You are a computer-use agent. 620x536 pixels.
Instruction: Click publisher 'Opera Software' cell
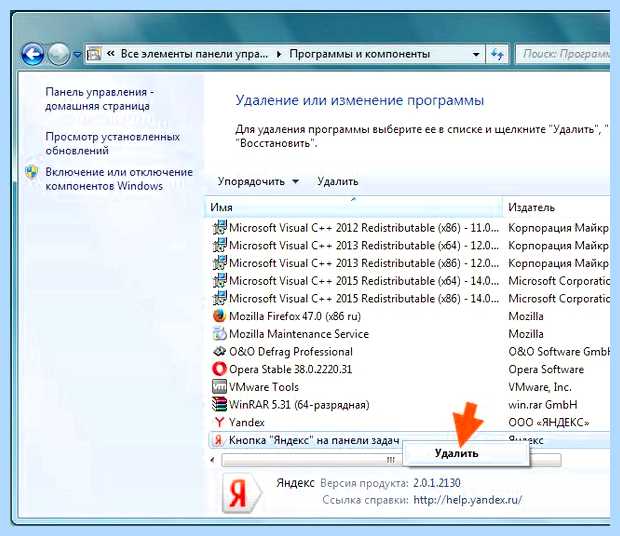click(x=546, y=369)
